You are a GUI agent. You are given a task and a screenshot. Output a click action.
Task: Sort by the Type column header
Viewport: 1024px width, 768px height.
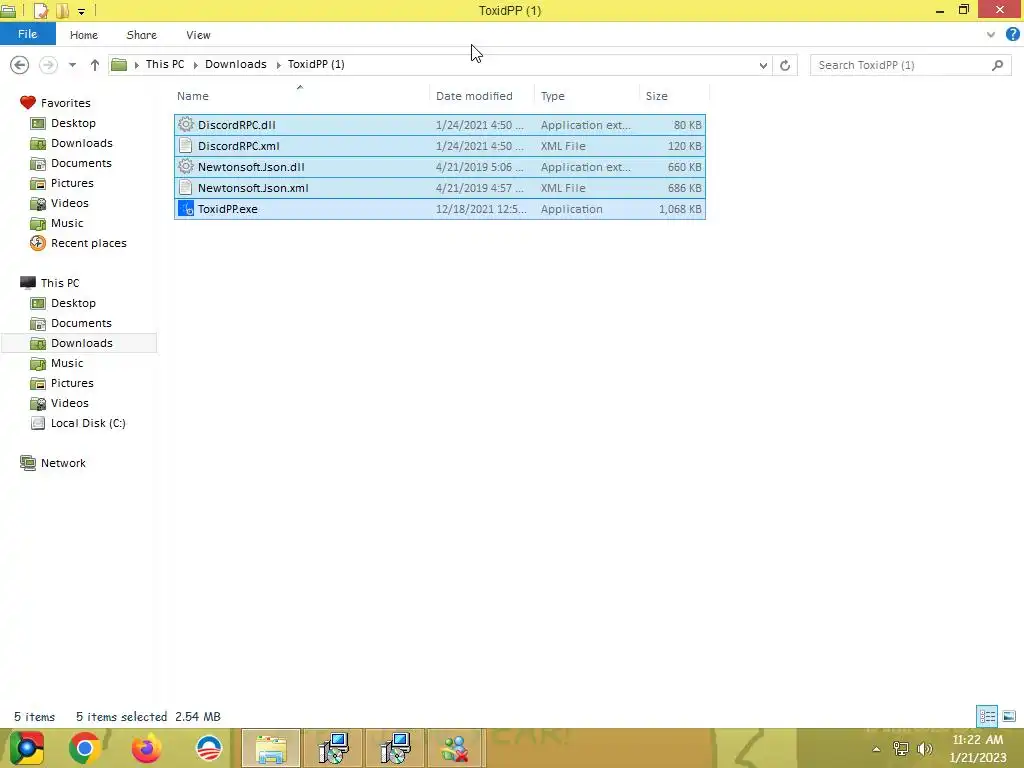(552, 96)
